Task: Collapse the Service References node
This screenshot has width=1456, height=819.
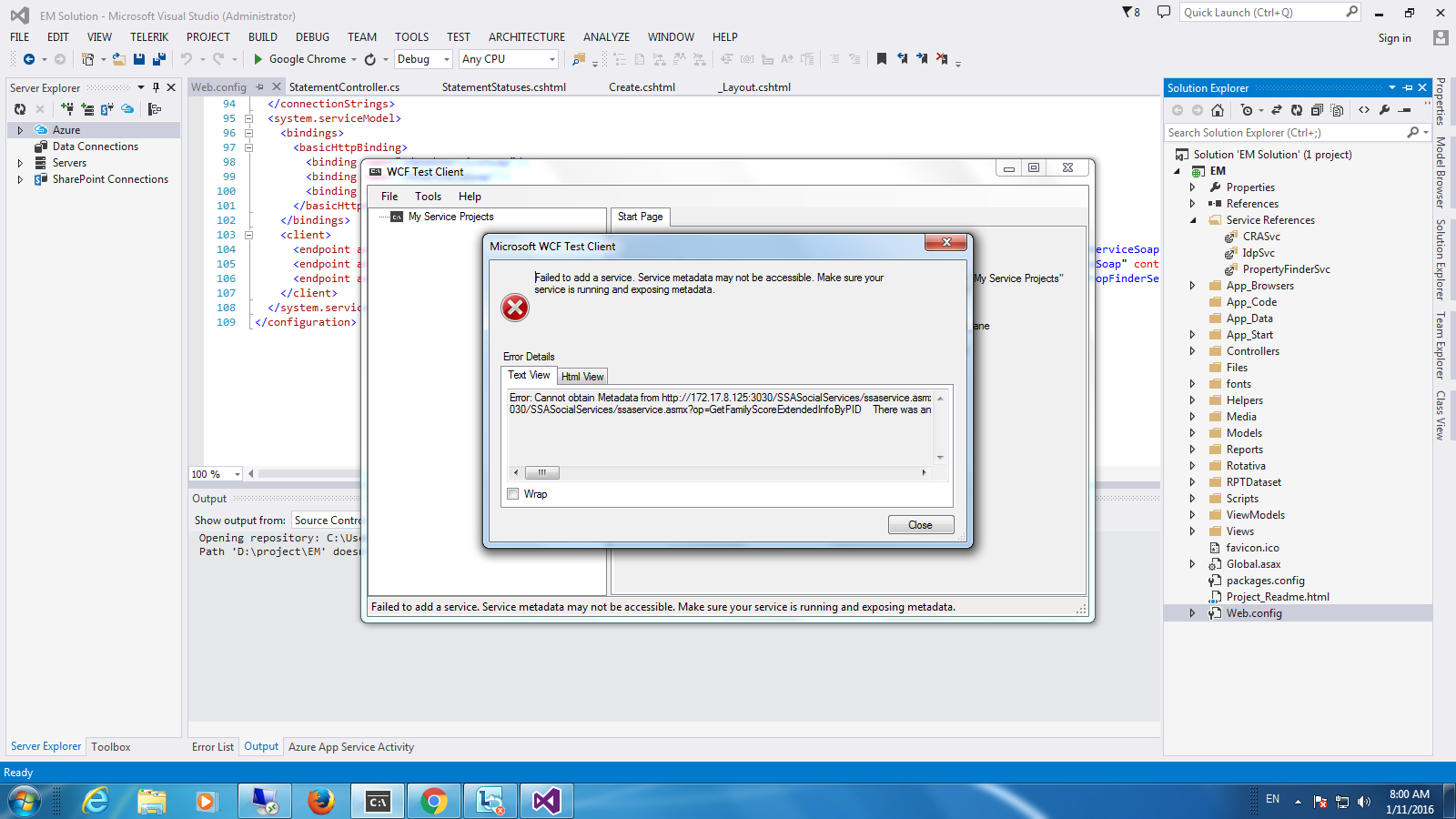Action: (1192, 220)
